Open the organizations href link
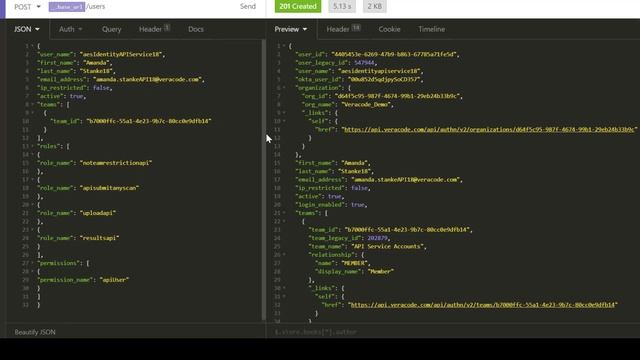The image size is (640, 360). (x=489, y=129)
